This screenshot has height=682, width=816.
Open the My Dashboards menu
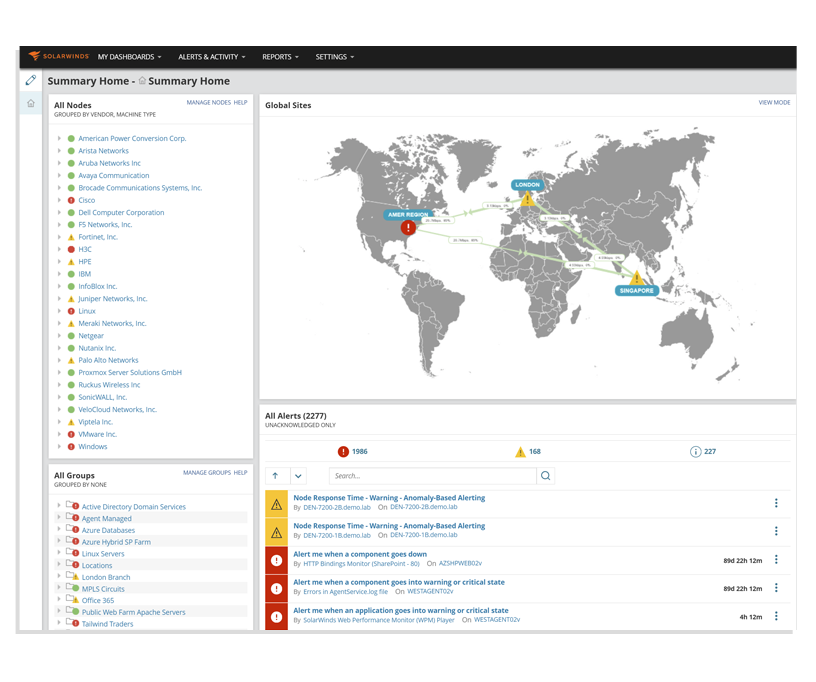[x=130, y=57]
